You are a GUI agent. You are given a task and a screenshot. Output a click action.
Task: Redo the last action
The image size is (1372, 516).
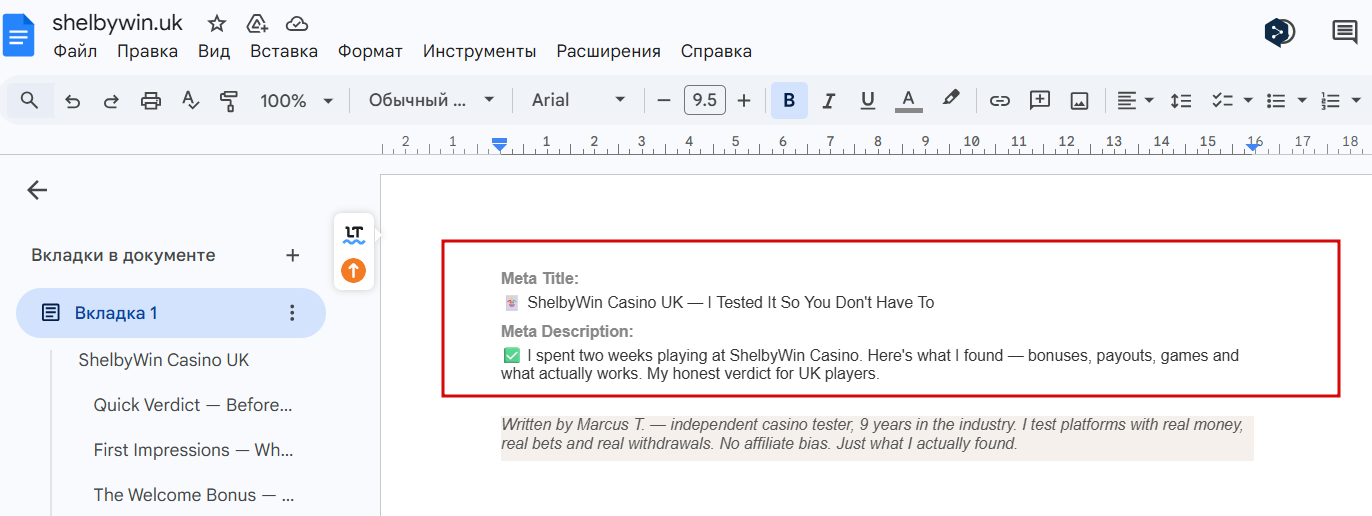(x=111, y=100)
